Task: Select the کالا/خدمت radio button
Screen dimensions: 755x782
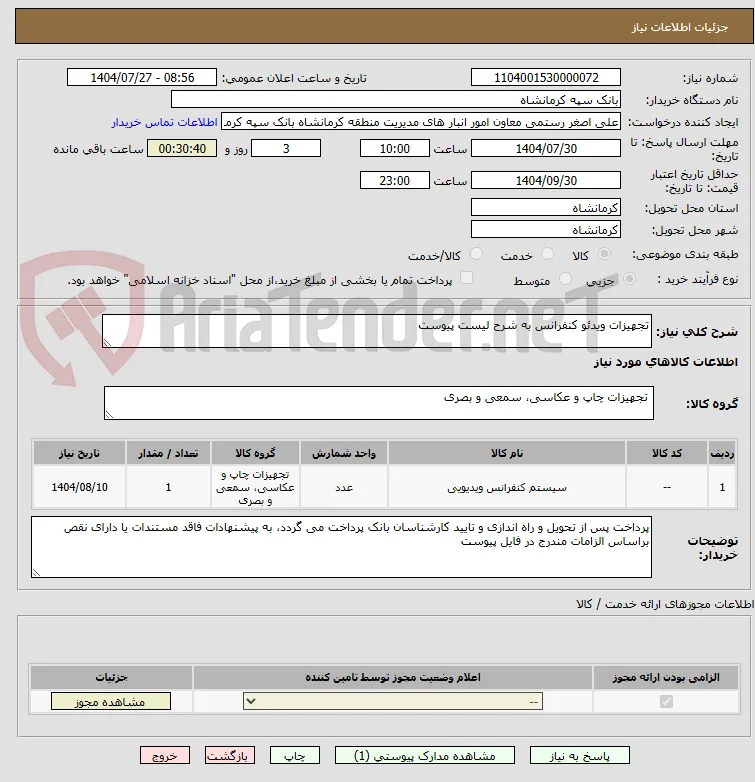Action: [x=476, y=254]
